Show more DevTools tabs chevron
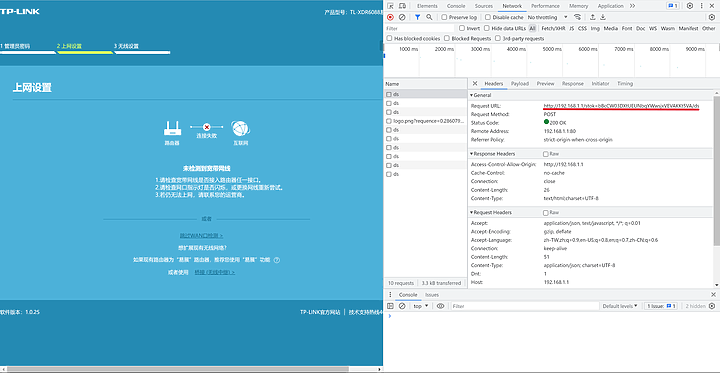This screenshot has height=373, width=720. coord(632,6)
